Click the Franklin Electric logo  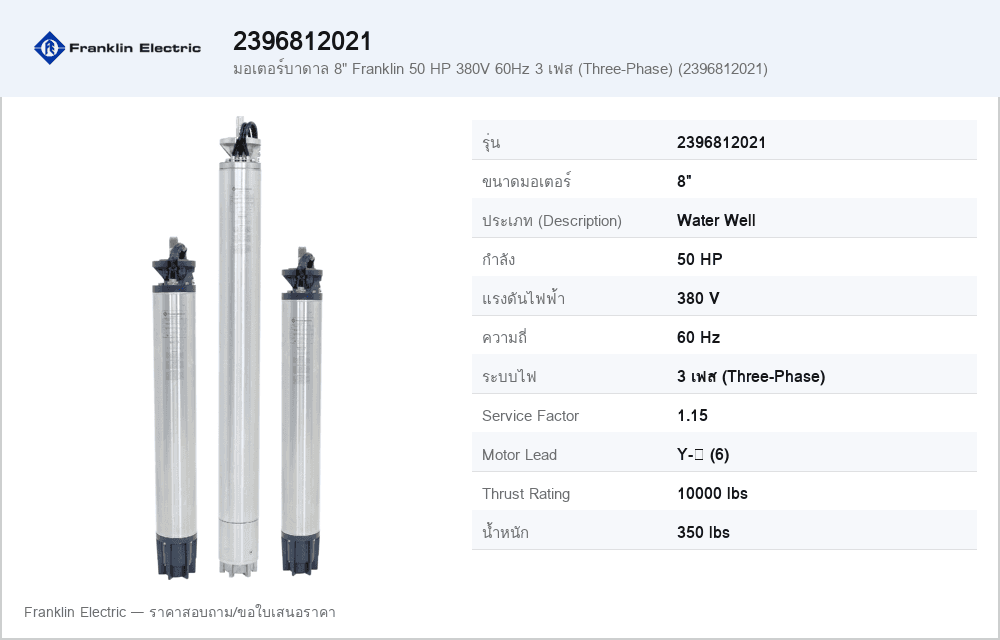point(117,48)
